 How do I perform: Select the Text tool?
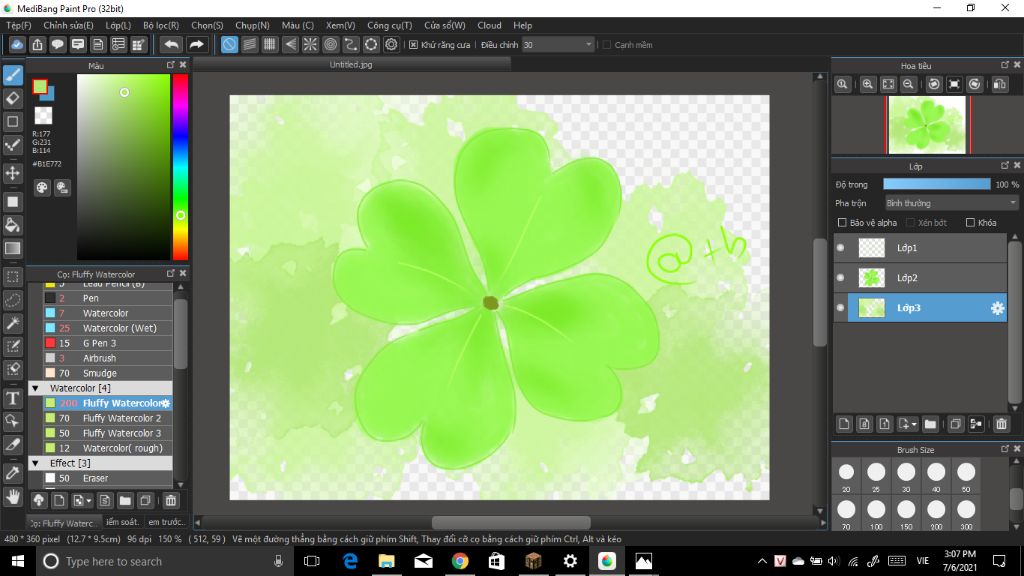[x=12, y=398]
